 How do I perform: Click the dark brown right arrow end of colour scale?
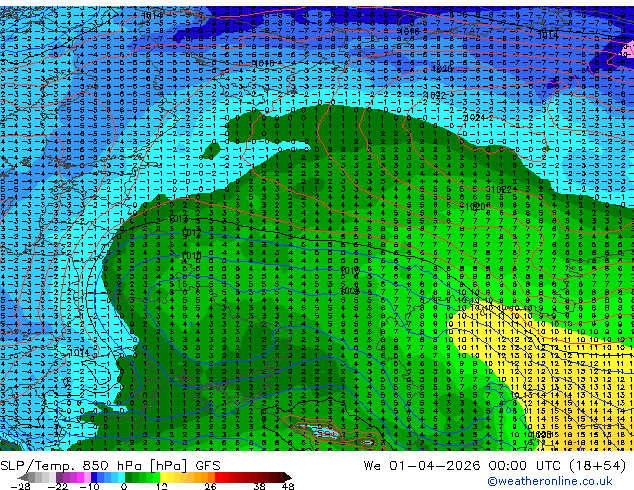tap(287, 477)
